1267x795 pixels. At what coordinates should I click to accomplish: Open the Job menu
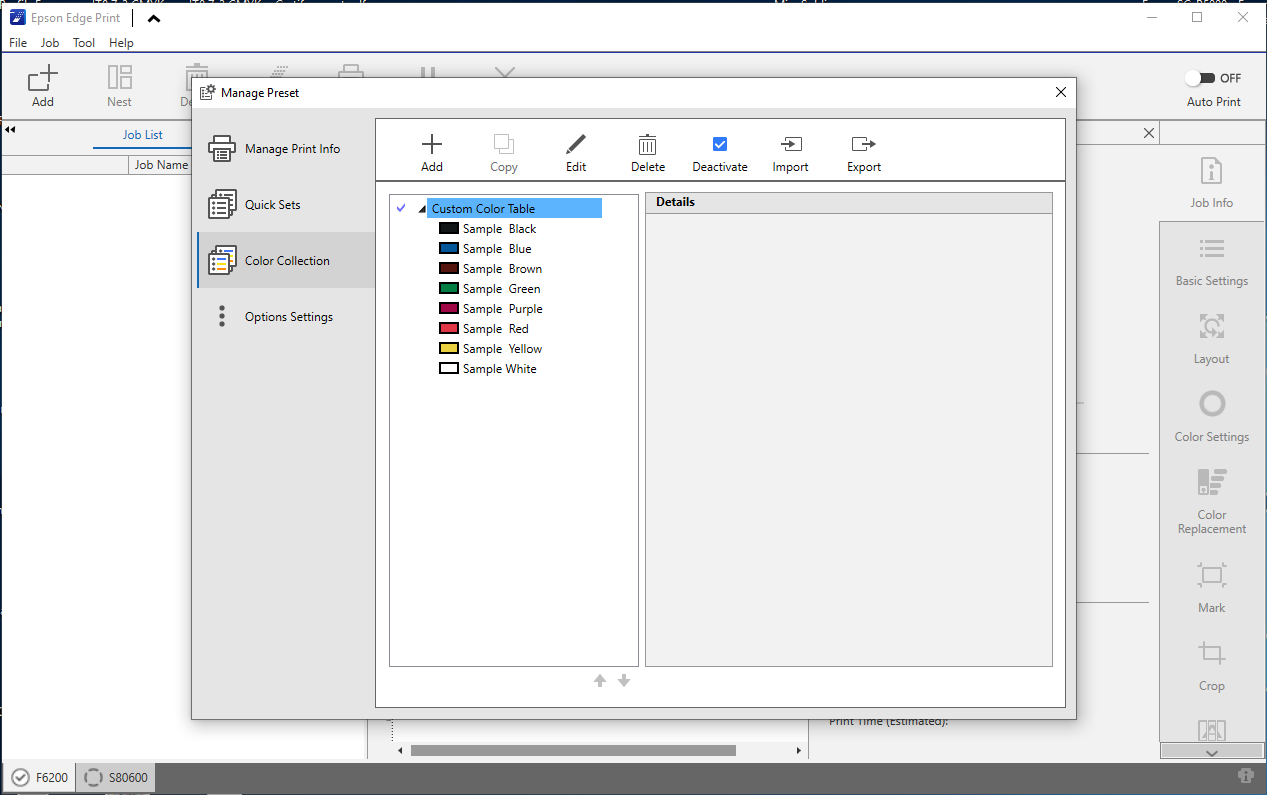[50, 43]
